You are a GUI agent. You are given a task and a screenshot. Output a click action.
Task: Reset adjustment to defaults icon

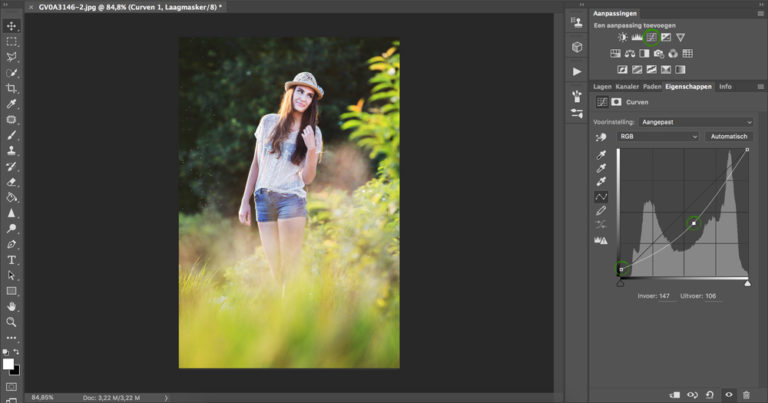(709, 394)
